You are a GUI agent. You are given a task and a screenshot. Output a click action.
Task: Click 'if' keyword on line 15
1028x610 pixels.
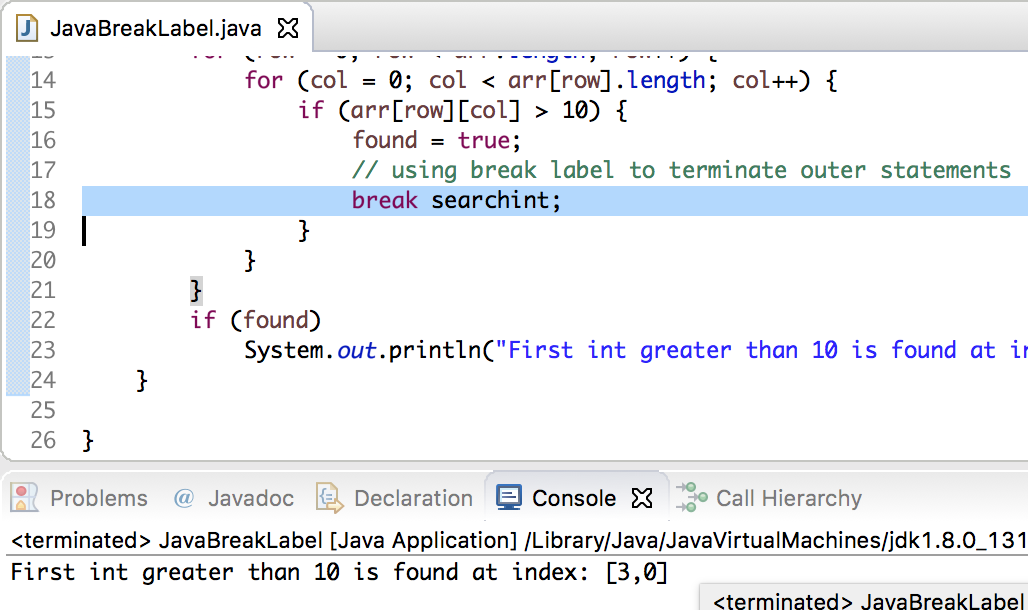click(x=311, y=110)
